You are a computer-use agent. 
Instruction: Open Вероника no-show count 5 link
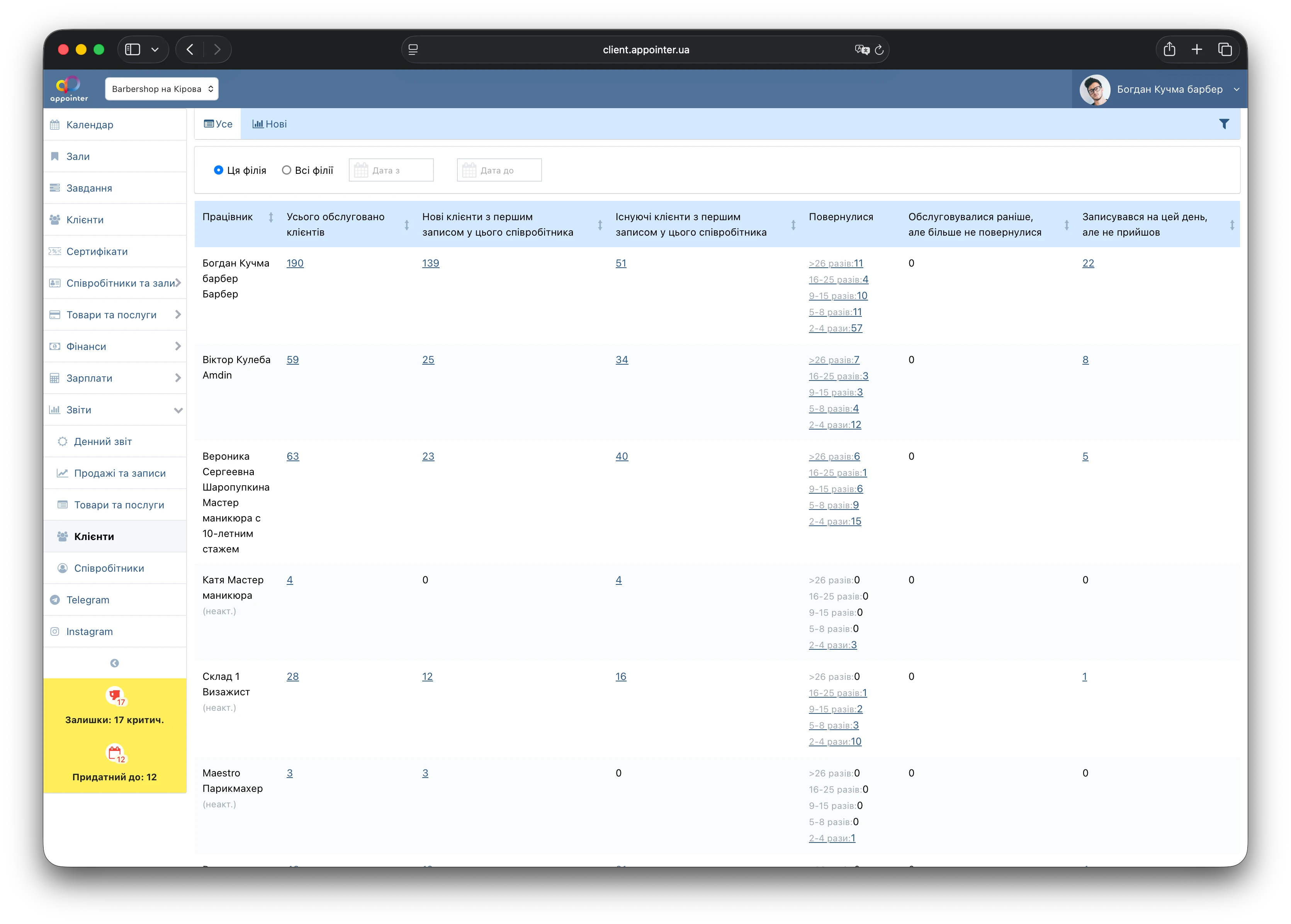coord(1085,456)
